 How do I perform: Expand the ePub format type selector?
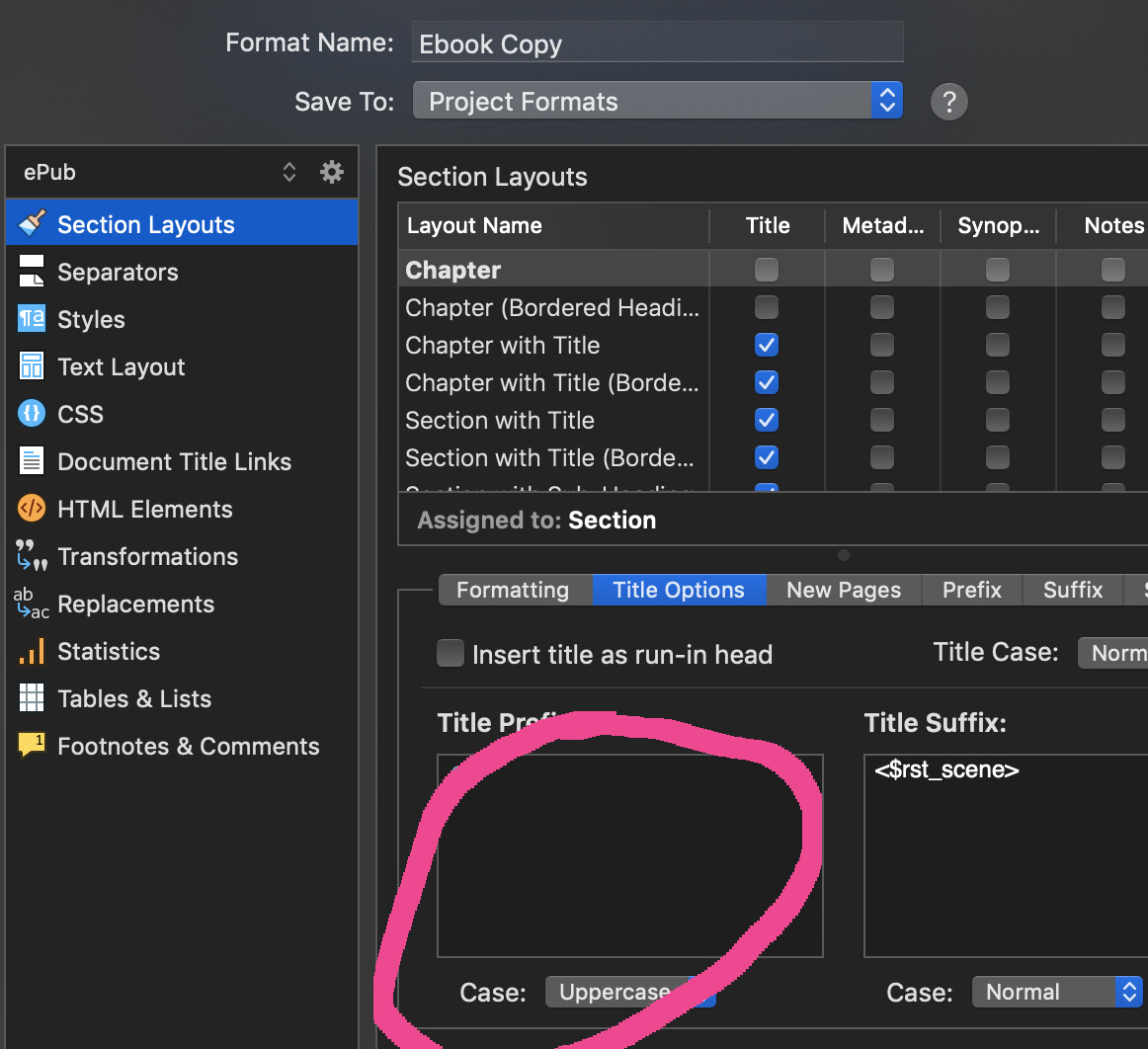288,172
